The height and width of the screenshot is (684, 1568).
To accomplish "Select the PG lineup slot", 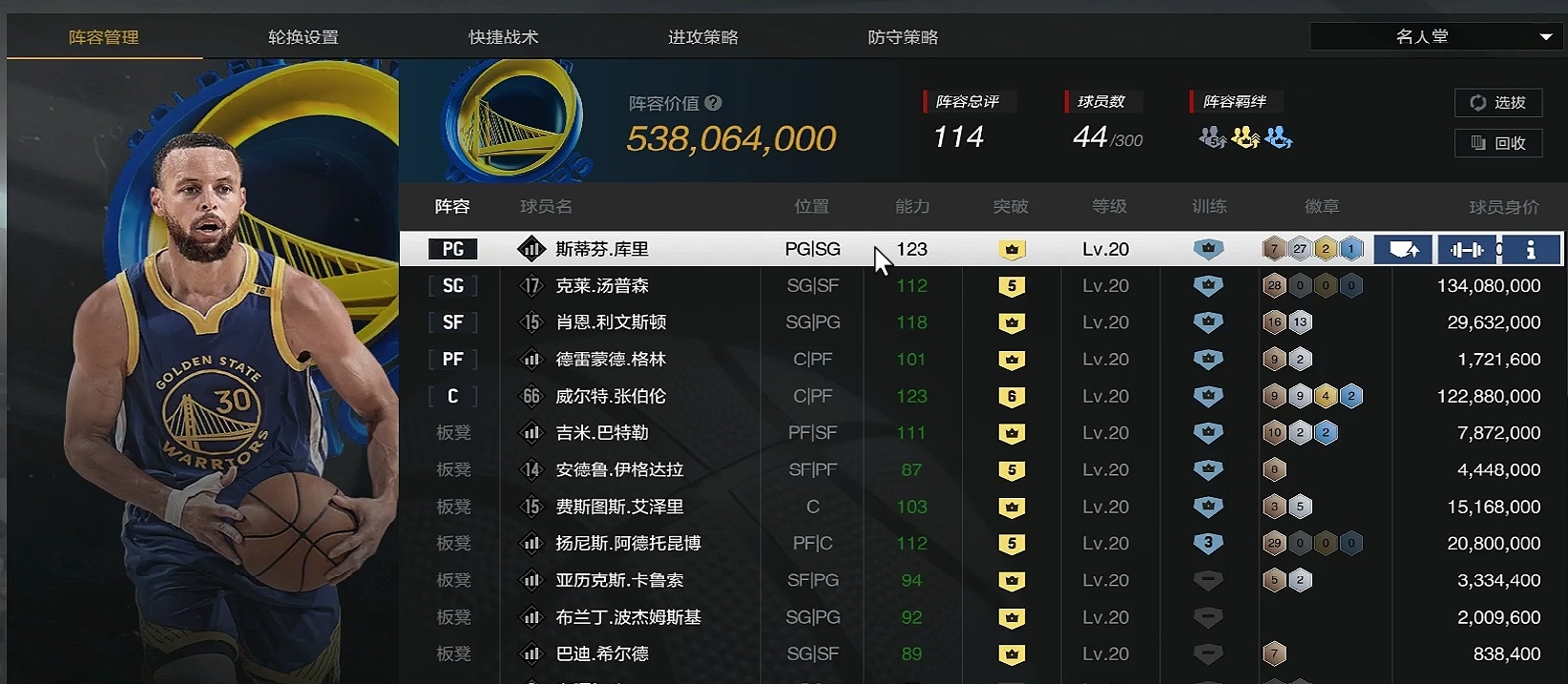I will pos(452,250).
